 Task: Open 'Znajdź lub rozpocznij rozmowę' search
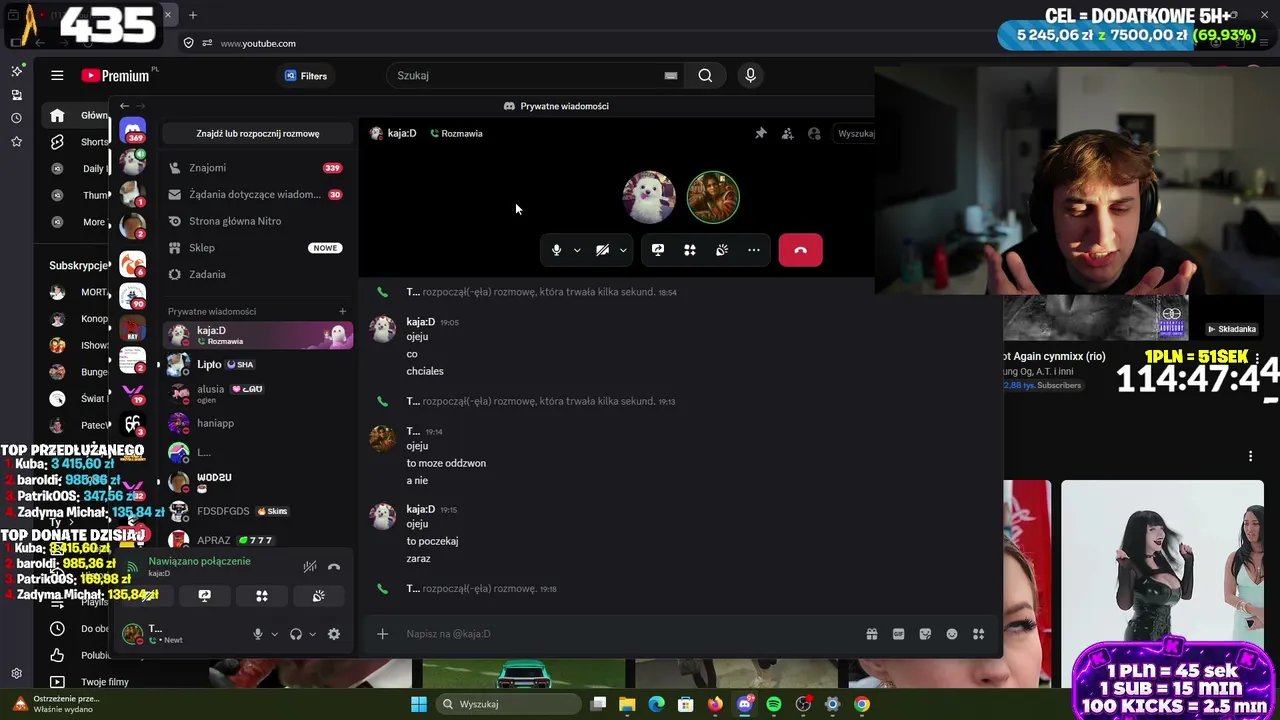tap(258, 133)
